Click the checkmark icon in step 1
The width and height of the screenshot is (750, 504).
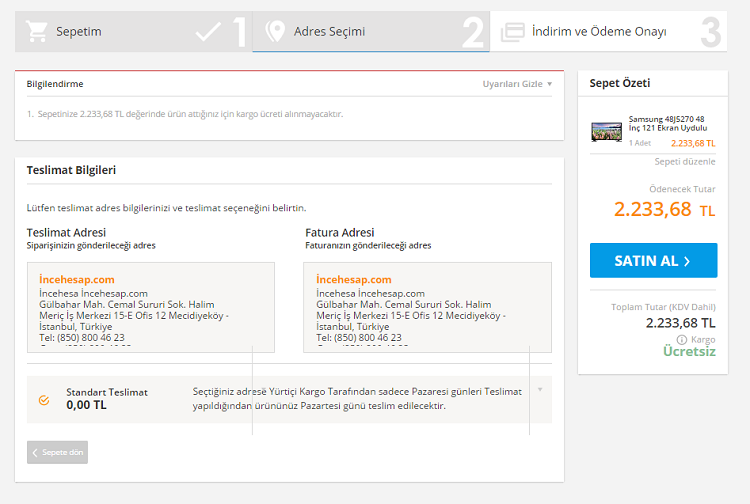tap(208, 32)
